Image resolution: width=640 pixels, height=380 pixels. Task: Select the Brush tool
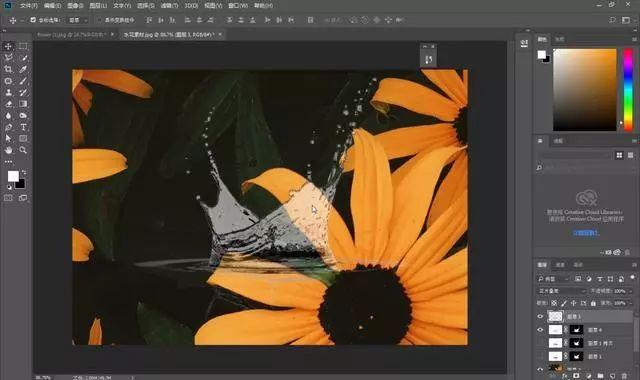23,81
